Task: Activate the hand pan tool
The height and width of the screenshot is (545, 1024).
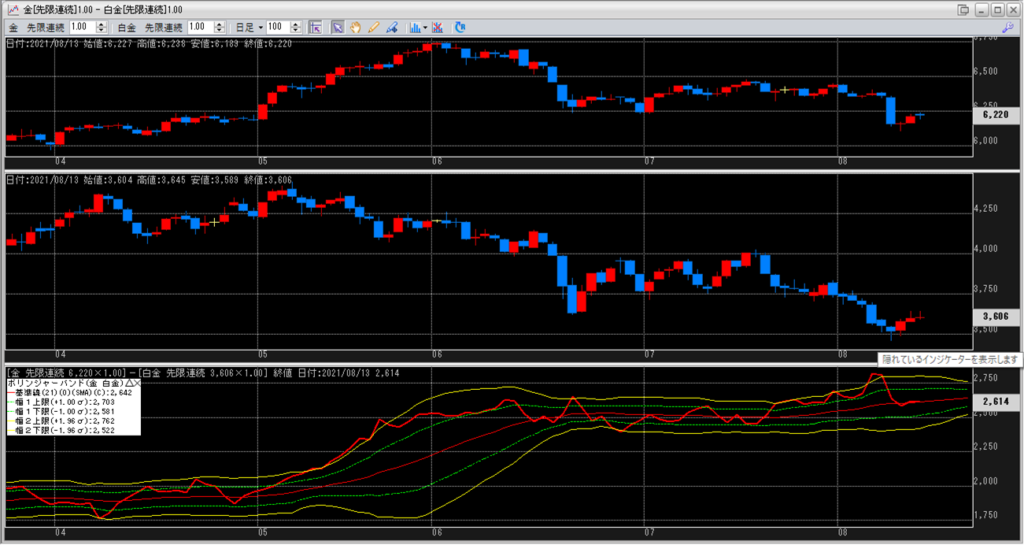Action: (355, 26)
